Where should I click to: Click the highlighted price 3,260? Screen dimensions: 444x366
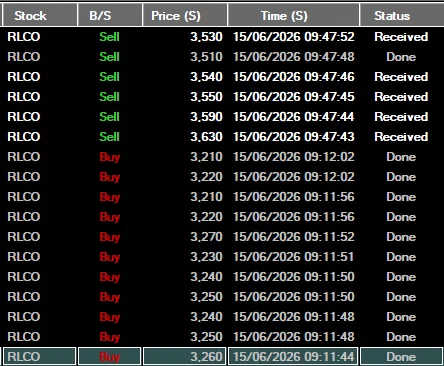[x=206, y=357]
